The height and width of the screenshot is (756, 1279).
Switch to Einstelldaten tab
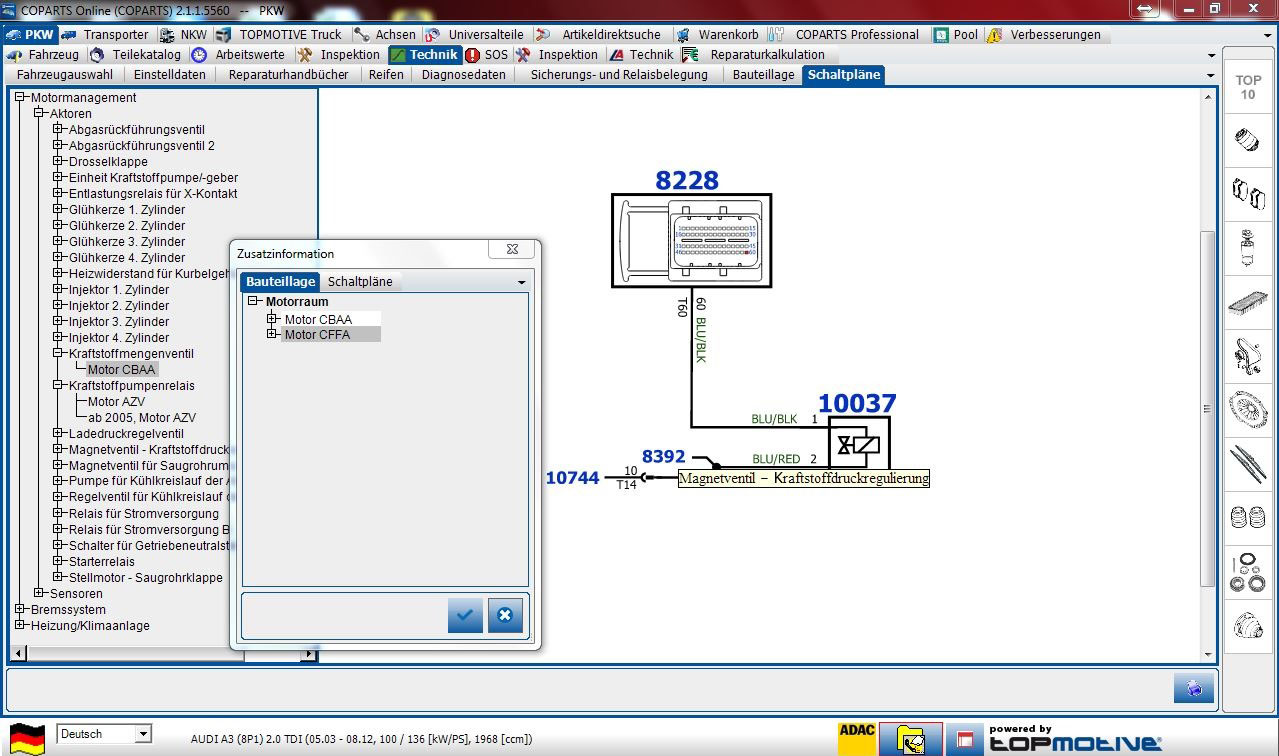[x=169, y=75]
